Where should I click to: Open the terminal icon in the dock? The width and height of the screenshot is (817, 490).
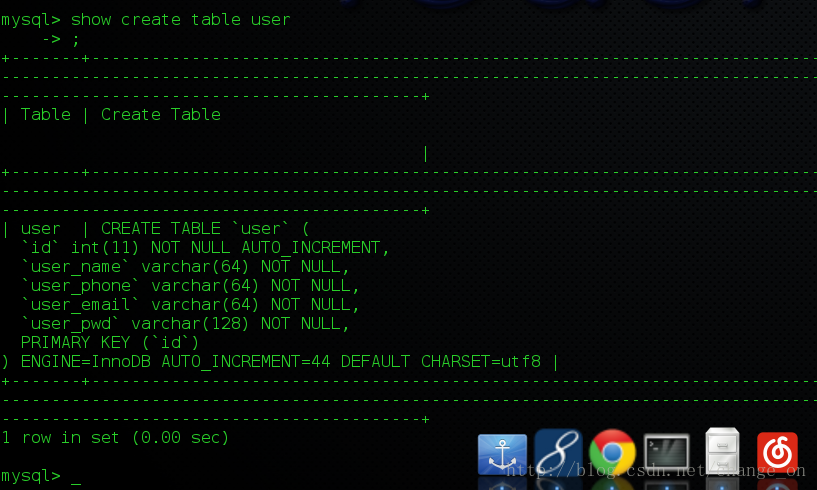point(666,452)
